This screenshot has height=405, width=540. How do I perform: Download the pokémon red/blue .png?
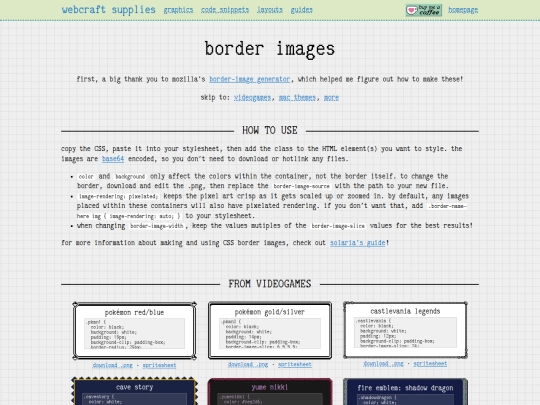pyautogui.click(x=112, y=365)
